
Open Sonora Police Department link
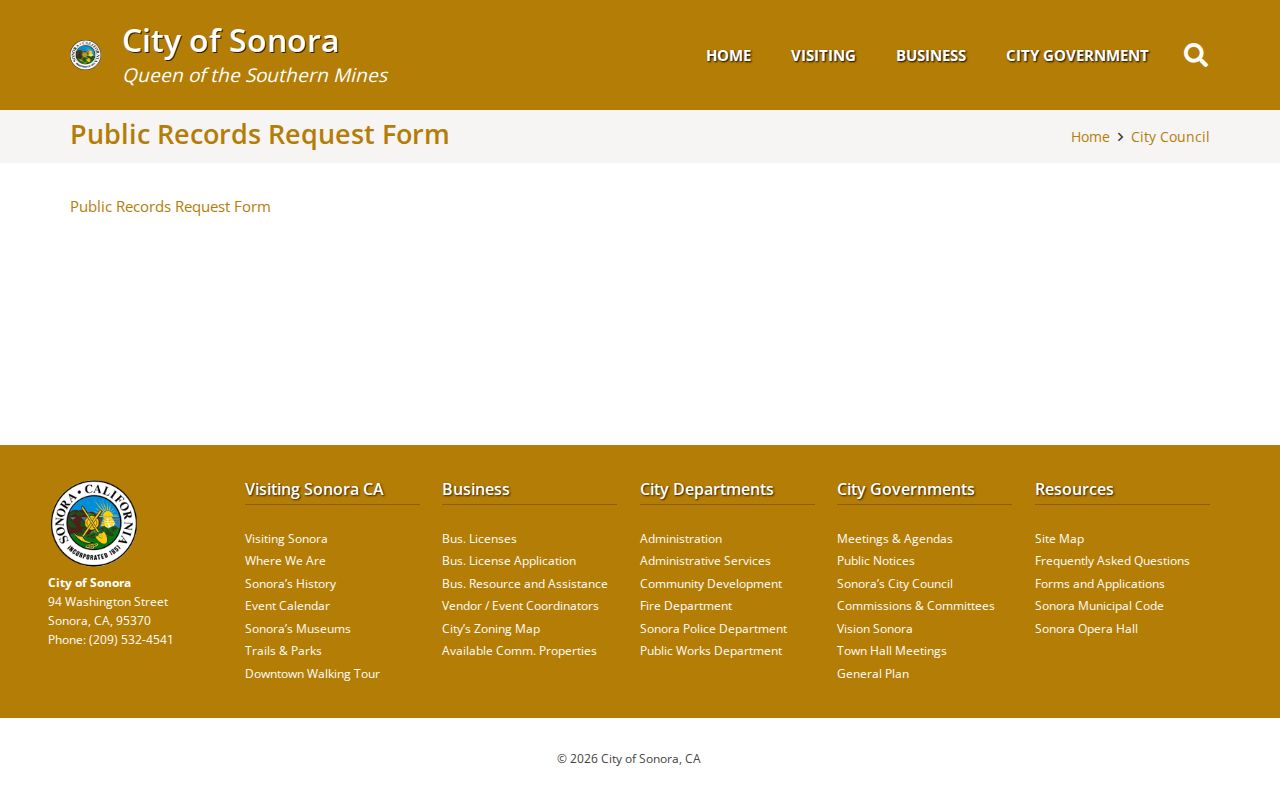[713, 629]
